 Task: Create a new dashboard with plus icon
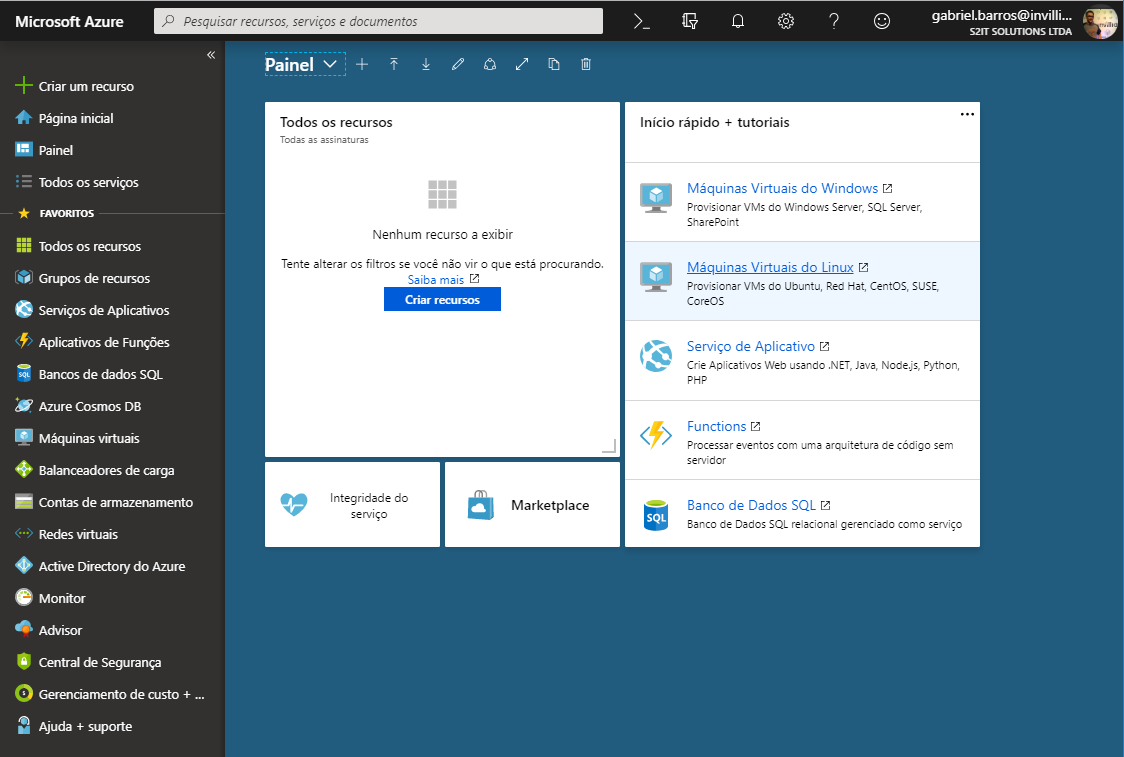[x=362, y=65]
